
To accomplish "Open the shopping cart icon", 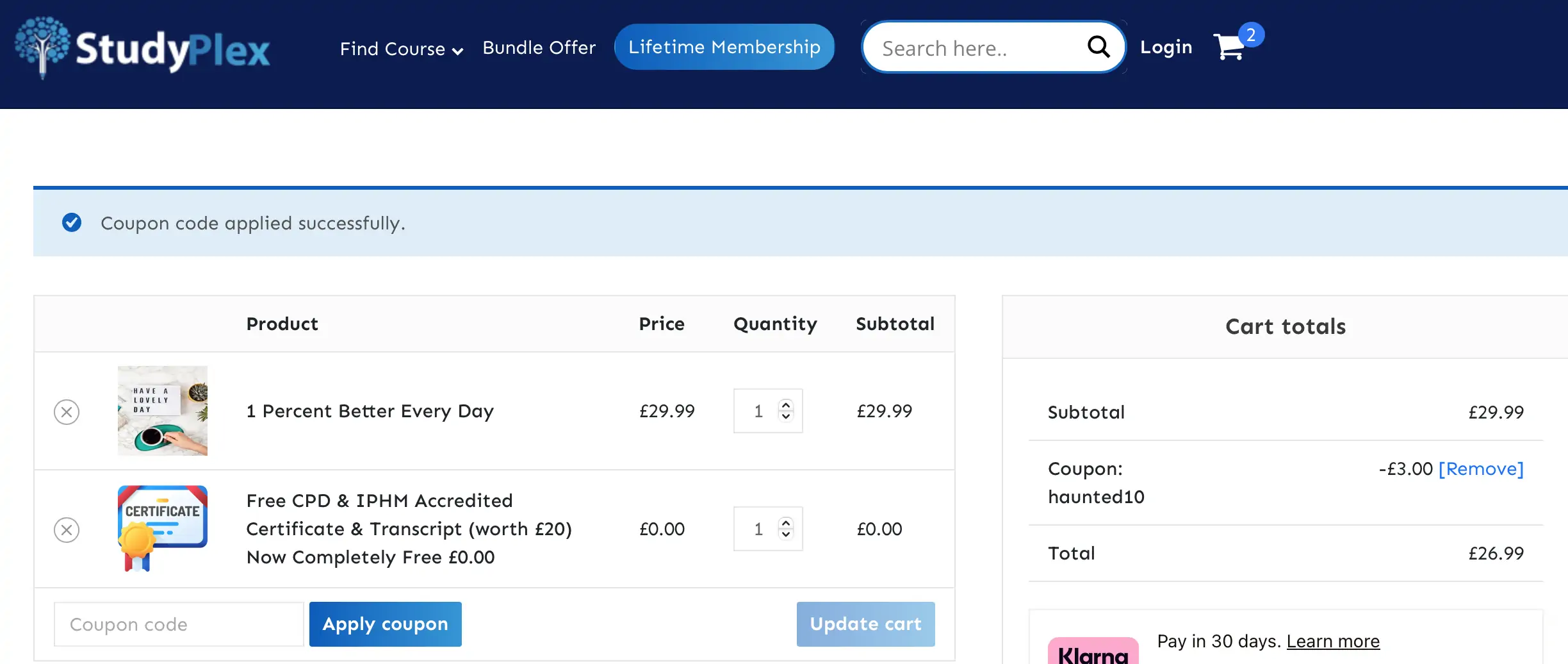I will (x=1230, y=47).
